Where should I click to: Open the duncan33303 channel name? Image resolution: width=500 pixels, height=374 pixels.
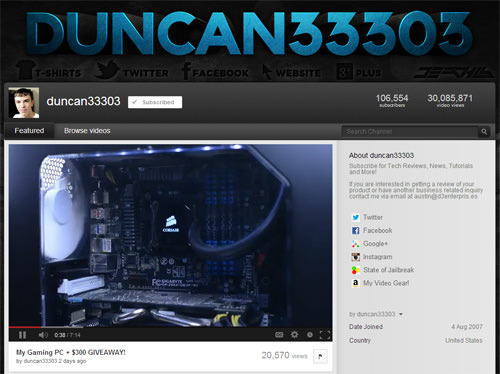83,101
